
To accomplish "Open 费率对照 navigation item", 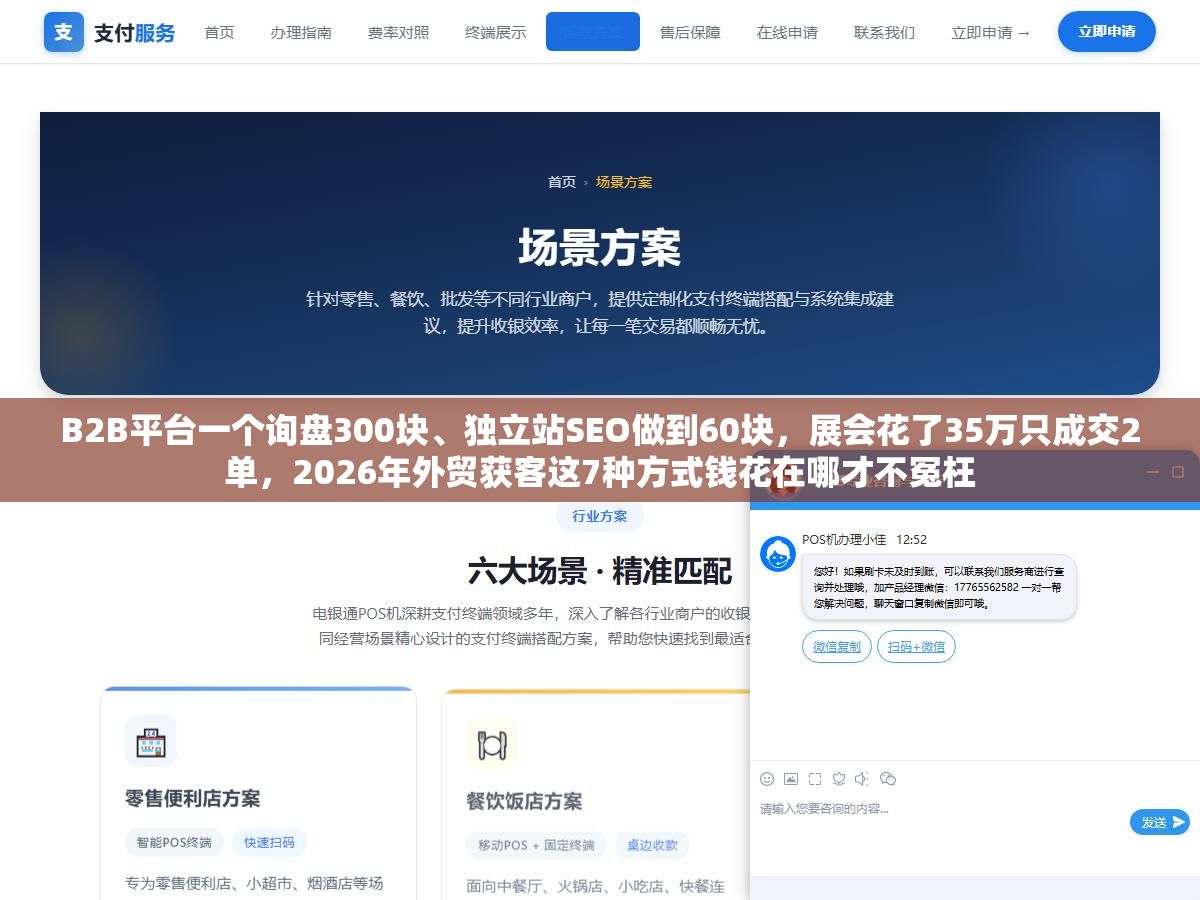I will pyautogui.click(x=398, y=32).
